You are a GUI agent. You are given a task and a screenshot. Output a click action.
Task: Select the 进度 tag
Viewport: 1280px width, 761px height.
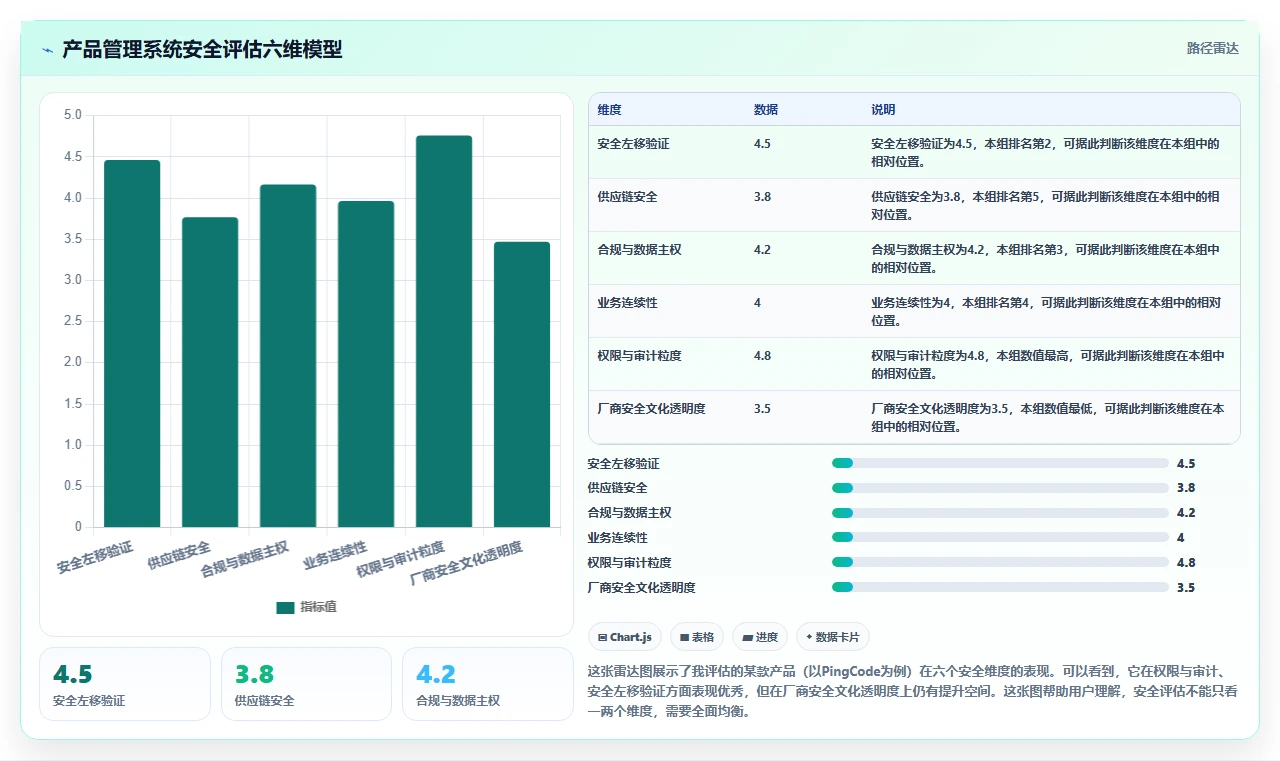point(760,637)
